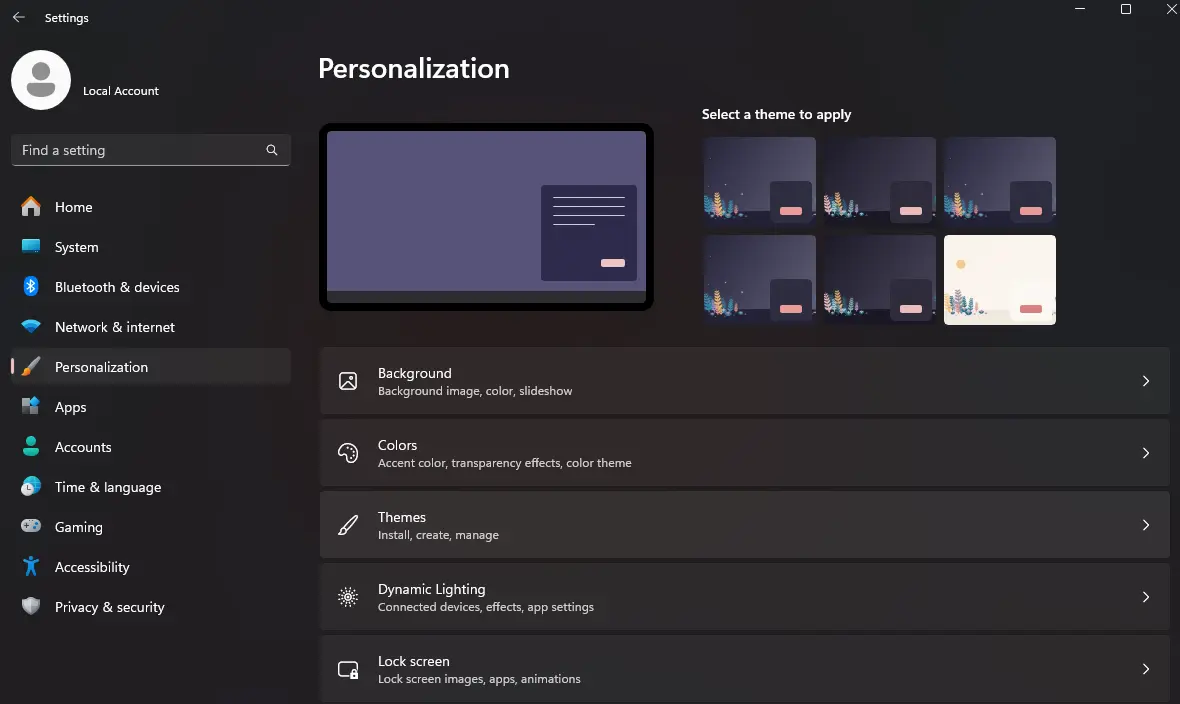This screenshot has height=704, width=1180.
Task: Expand the Dynamic Lighting chevron
Action: (1145, 597)
